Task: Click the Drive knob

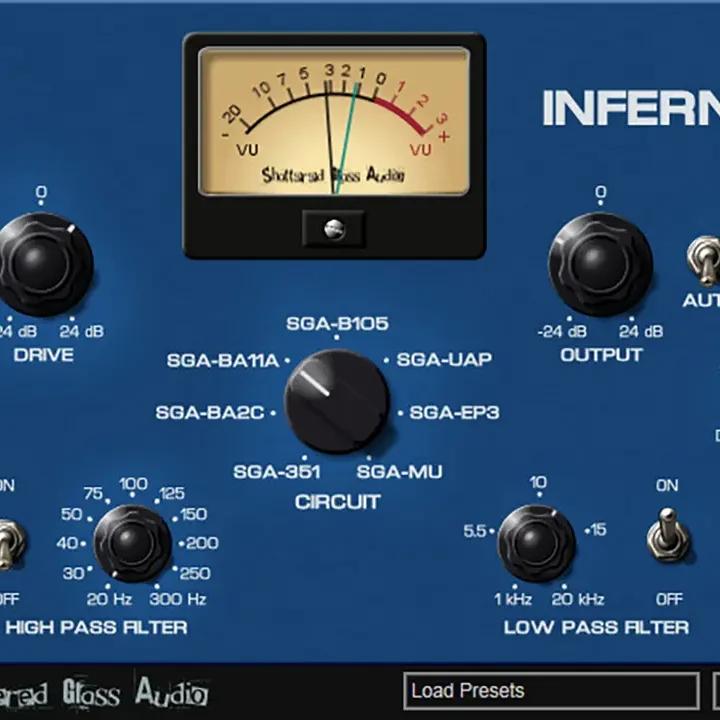Action: [42, 264]
